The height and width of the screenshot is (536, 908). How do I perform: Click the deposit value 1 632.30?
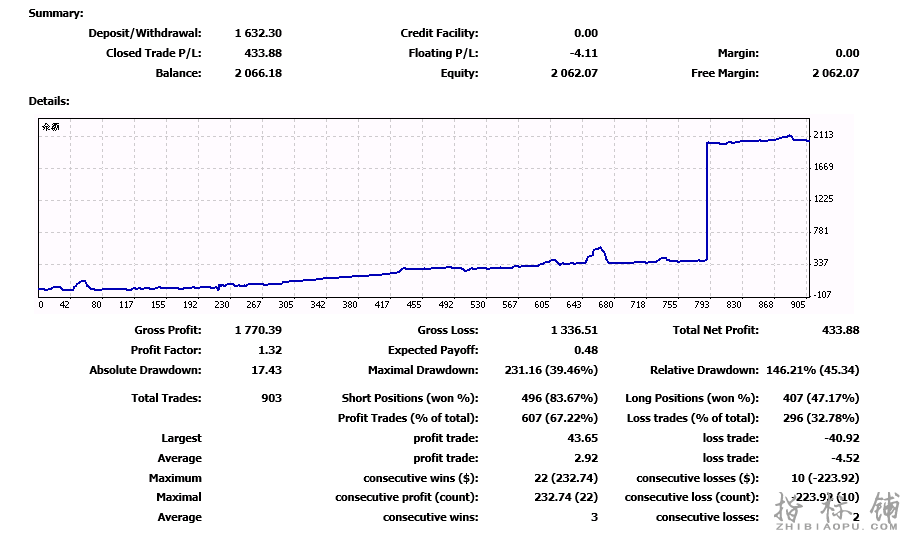(258, 33)
